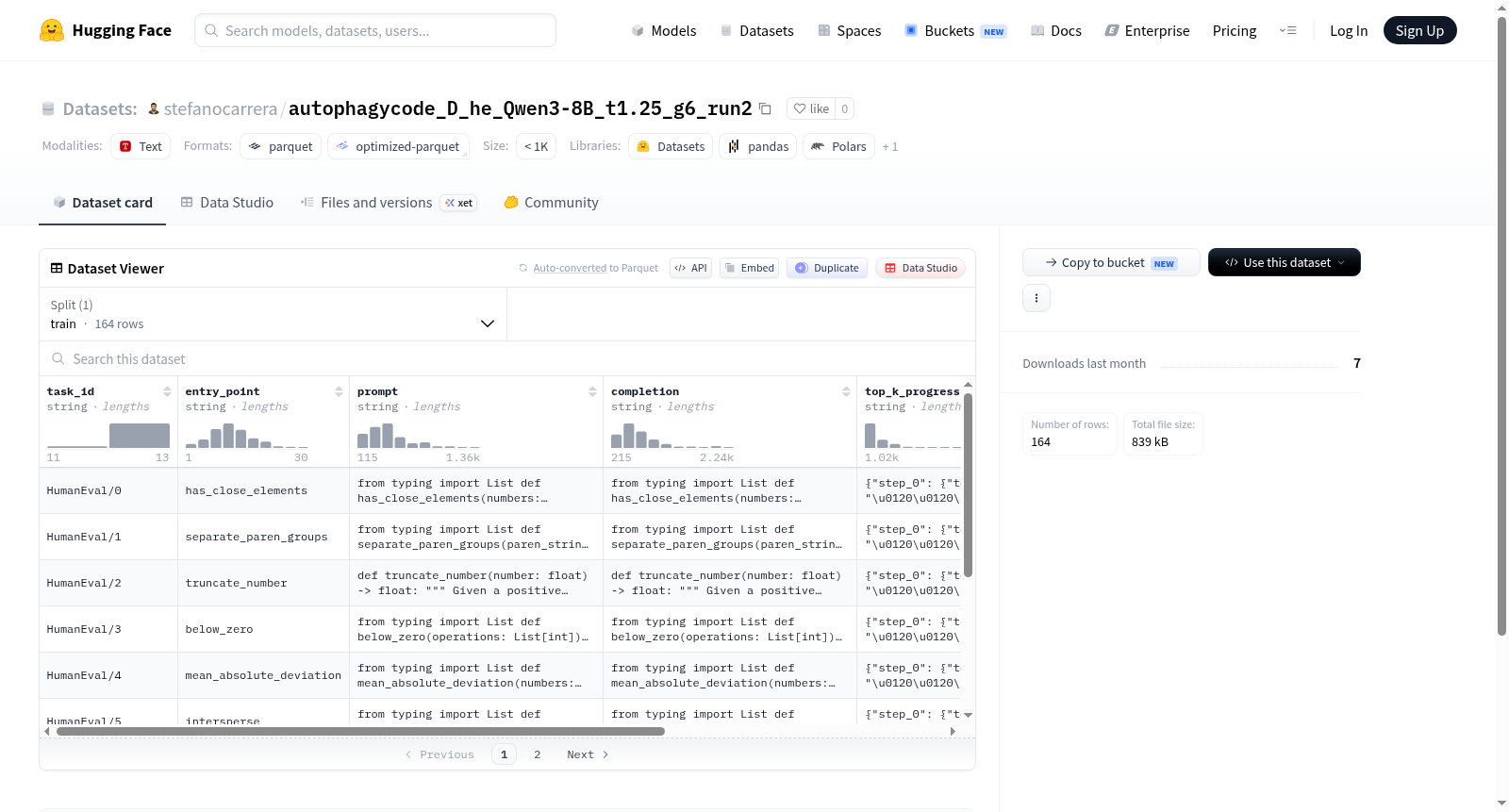Switch to the Data Studio tab
Viewport: 1509px width, 812px height.
click(227, 202)
